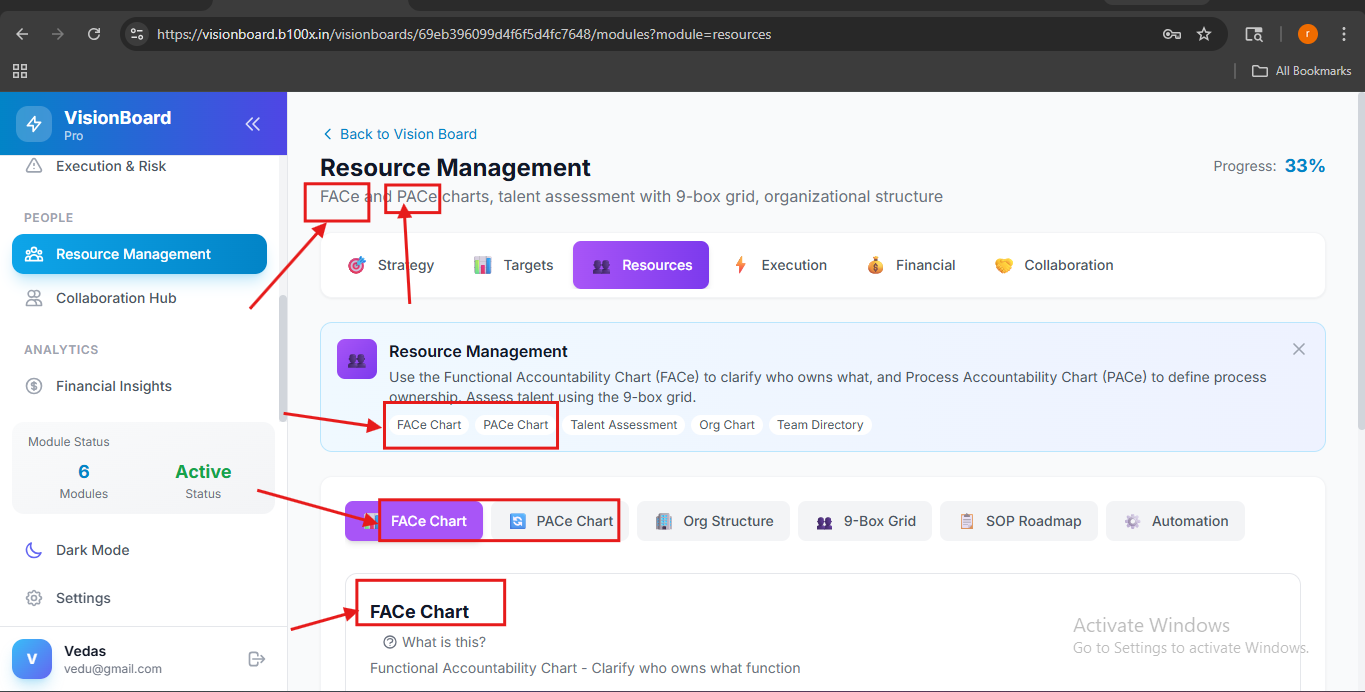Click the sidebar vertical scrollbar
This screenshot has width=1365, height=692.
click(283, 358)
